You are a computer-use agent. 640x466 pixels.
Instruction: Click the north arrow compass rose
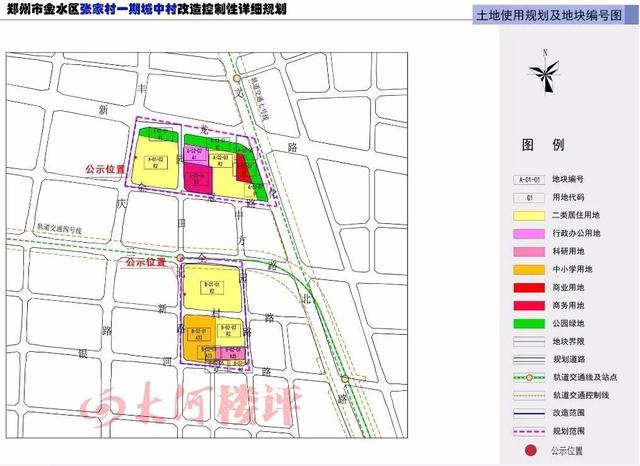click(545, 77)
